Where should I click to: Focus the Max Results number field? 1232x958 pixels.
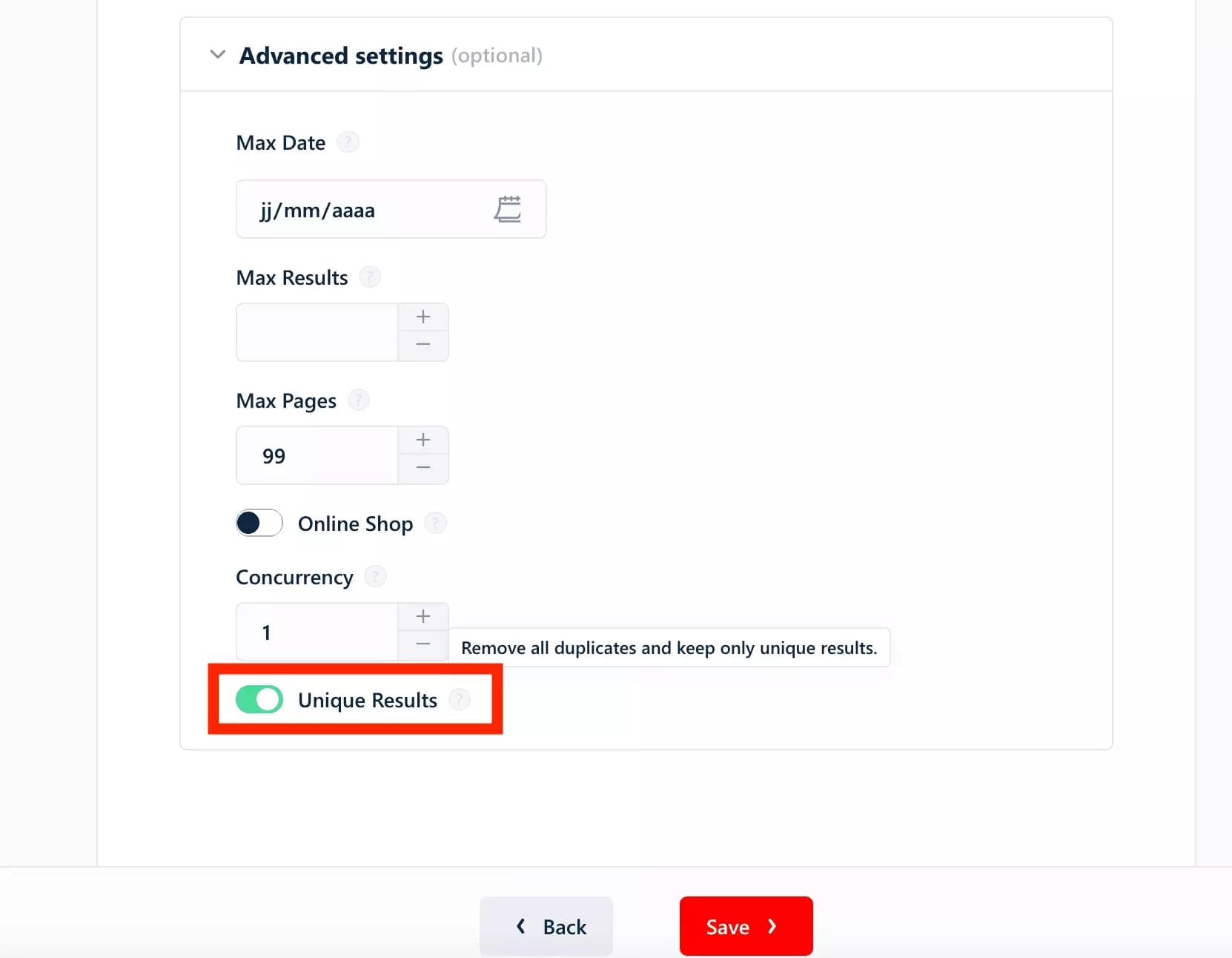tap(317, 332)
